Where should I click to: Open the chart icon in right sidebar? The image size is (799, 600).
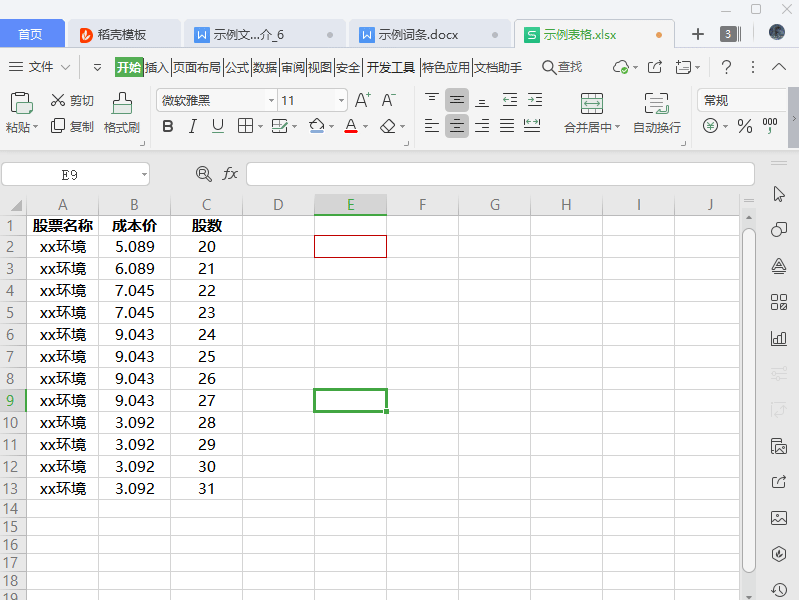tap(779, 338)
